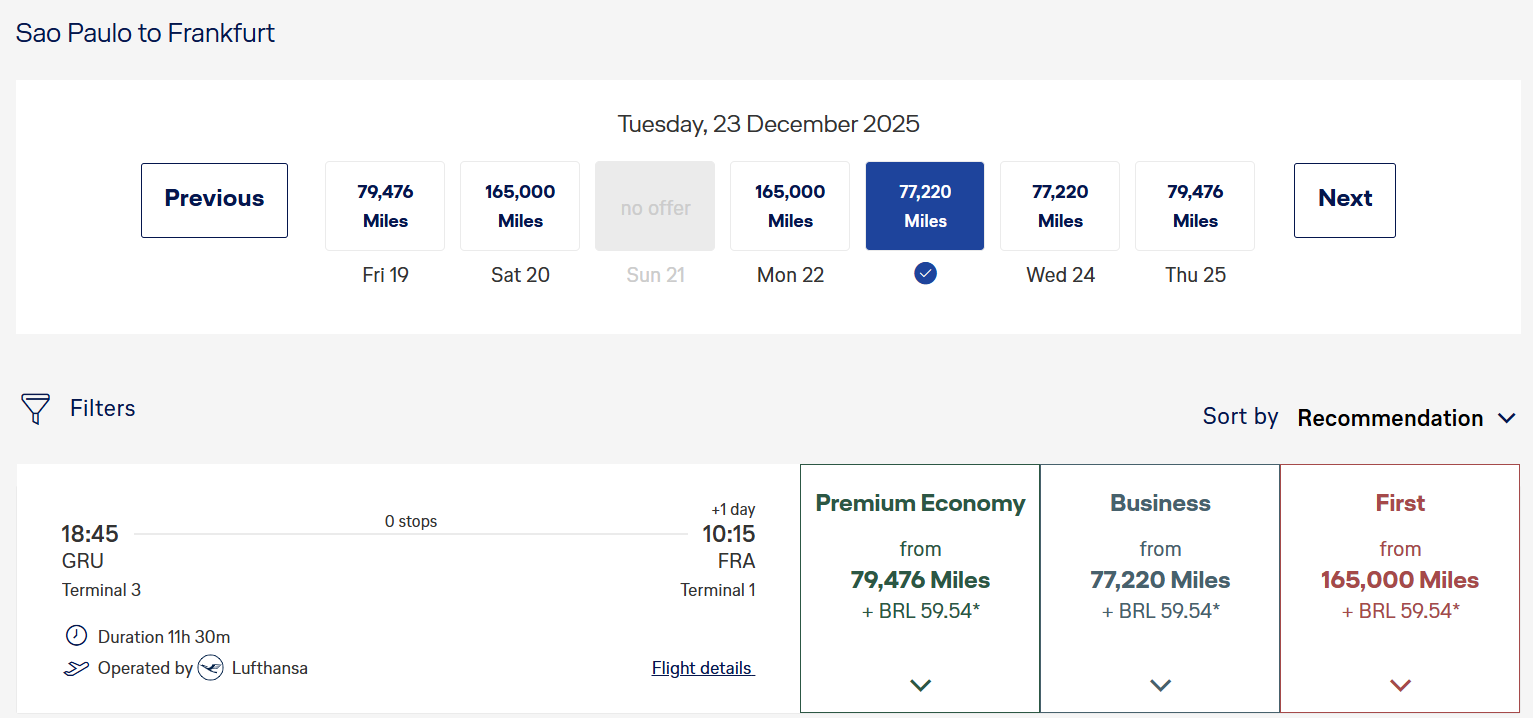The width and height of the screenshot is (1533, 718).
Task: Click the Filters funnel icon
Action: pos(36,408)
